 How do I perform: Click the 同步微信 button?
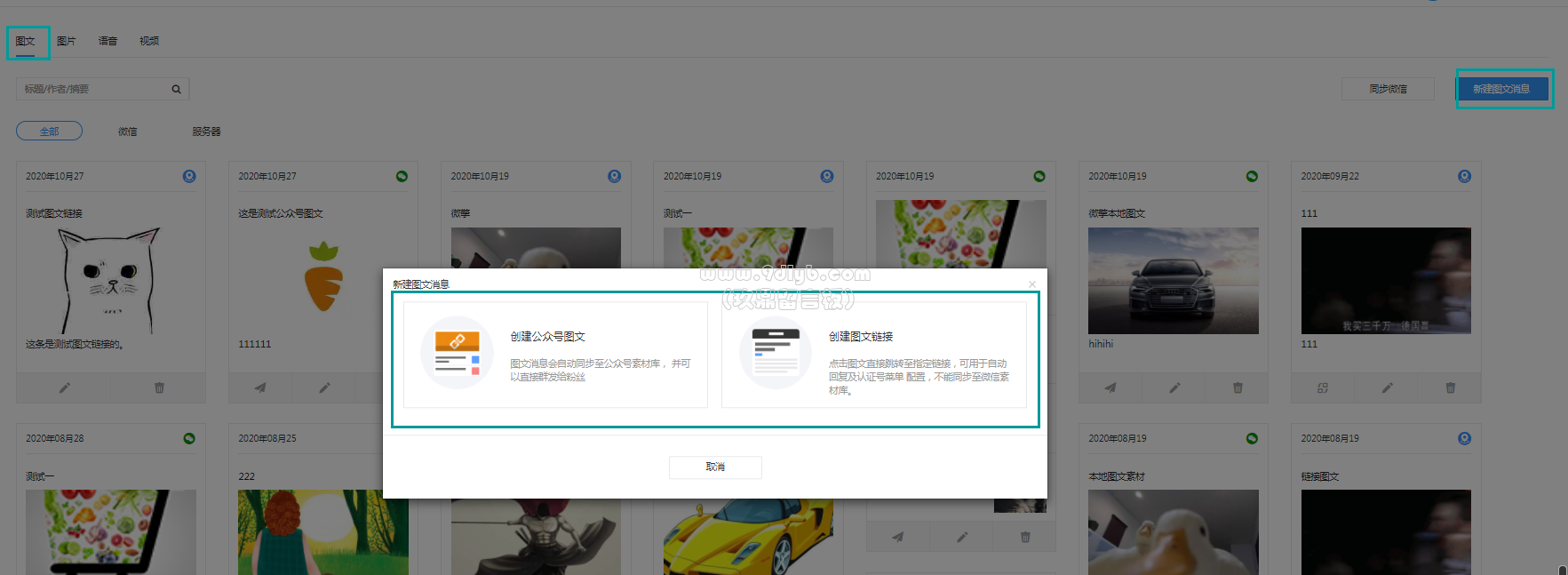1388,89
